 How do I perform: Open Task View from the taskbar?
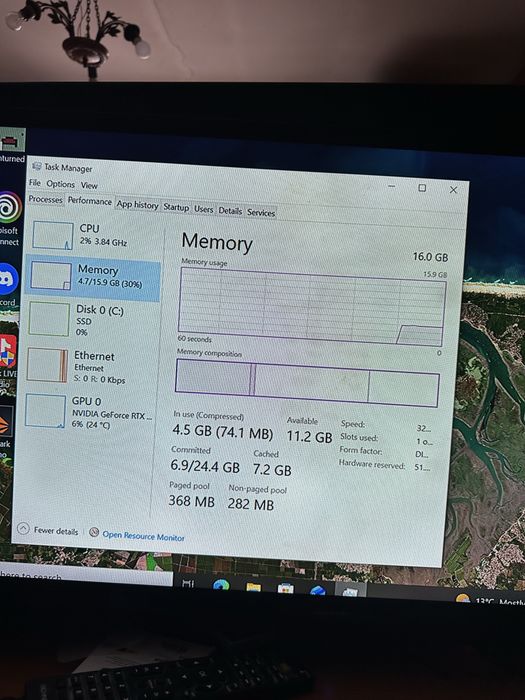[x=188, y=583]
